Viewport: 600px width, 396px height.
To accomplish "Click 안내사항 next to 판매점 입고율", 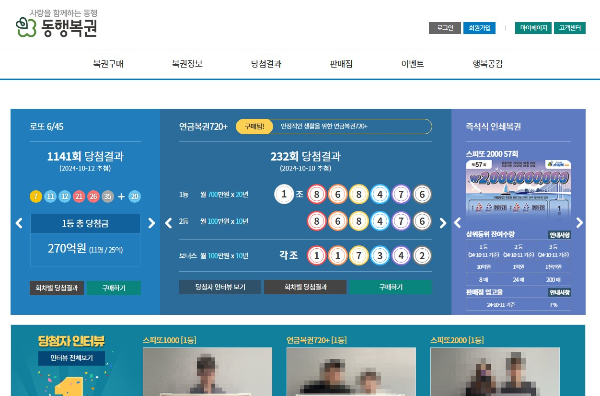I will (559, 293).
